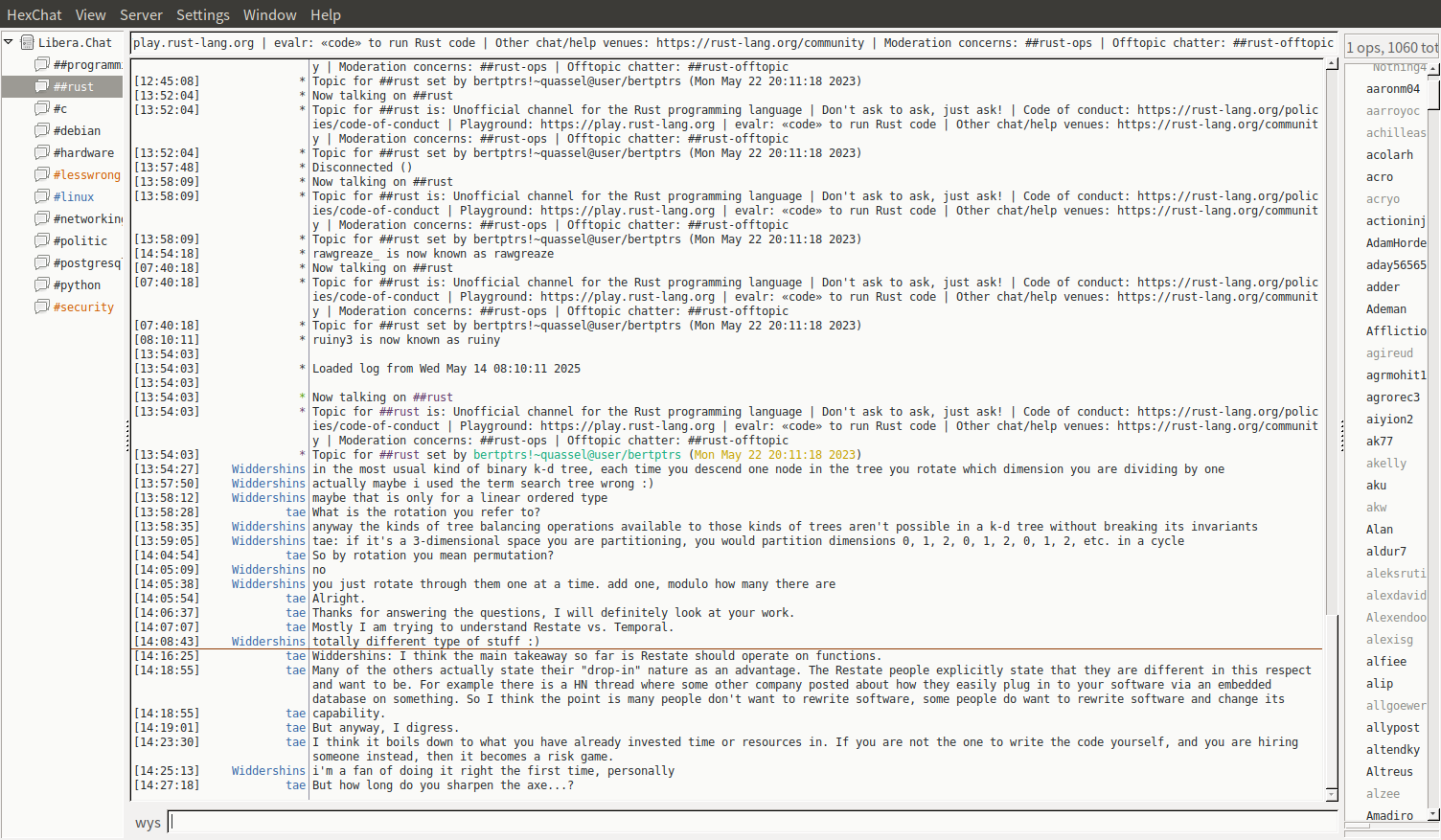Screen dimensions: 1441x840
Task: Click the #linux channel icon
Action: coord(42,196)
